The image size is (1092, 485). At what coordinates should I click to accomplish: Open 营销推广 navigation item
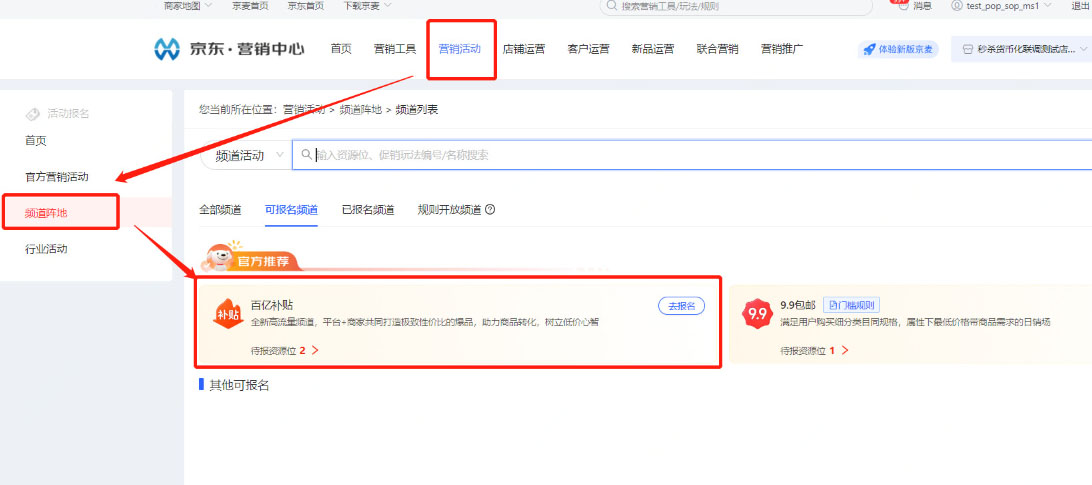(782, 49)
